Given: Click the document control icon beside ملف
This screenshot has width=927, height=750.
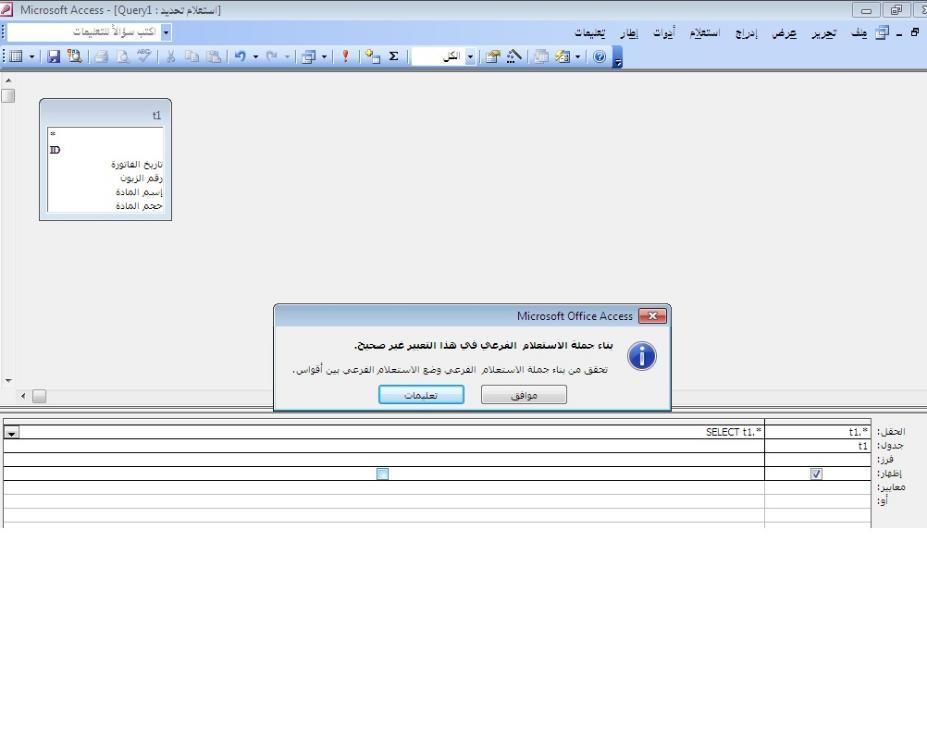Looking at the screenshot, I should coord(881,33).
